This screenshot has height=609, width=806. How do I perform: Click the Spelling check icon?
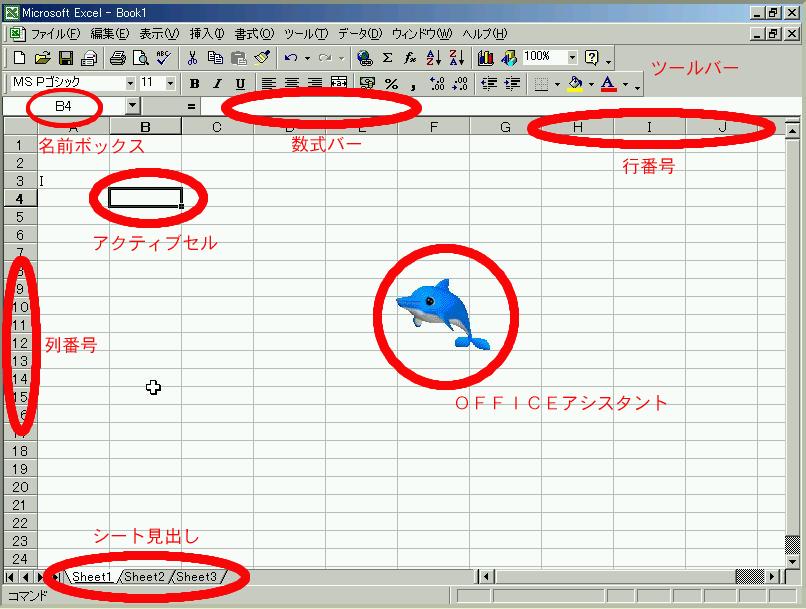pos(163,58)
